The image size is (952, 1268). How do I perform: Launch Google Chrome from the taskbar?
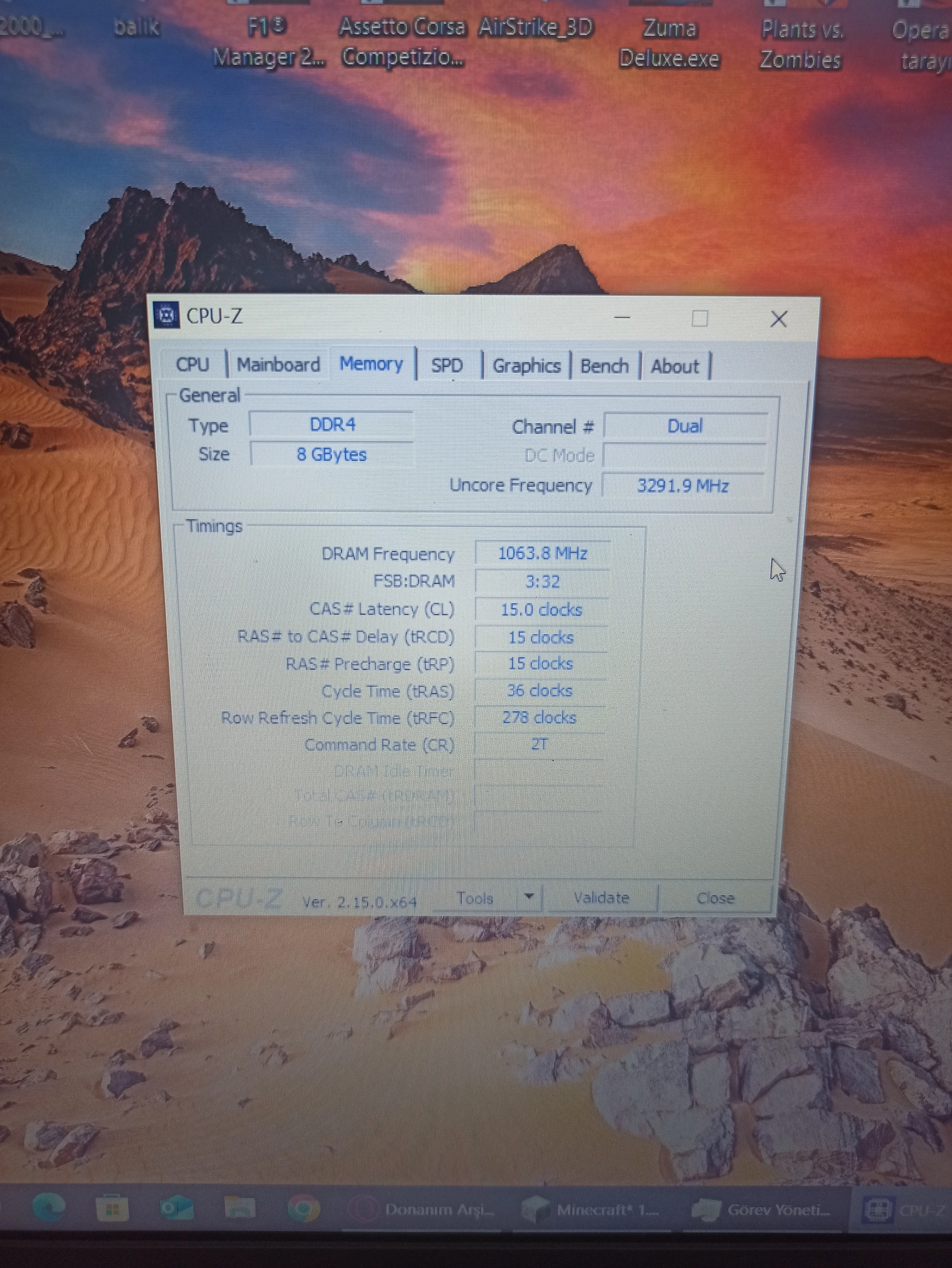click(303, 1208)
